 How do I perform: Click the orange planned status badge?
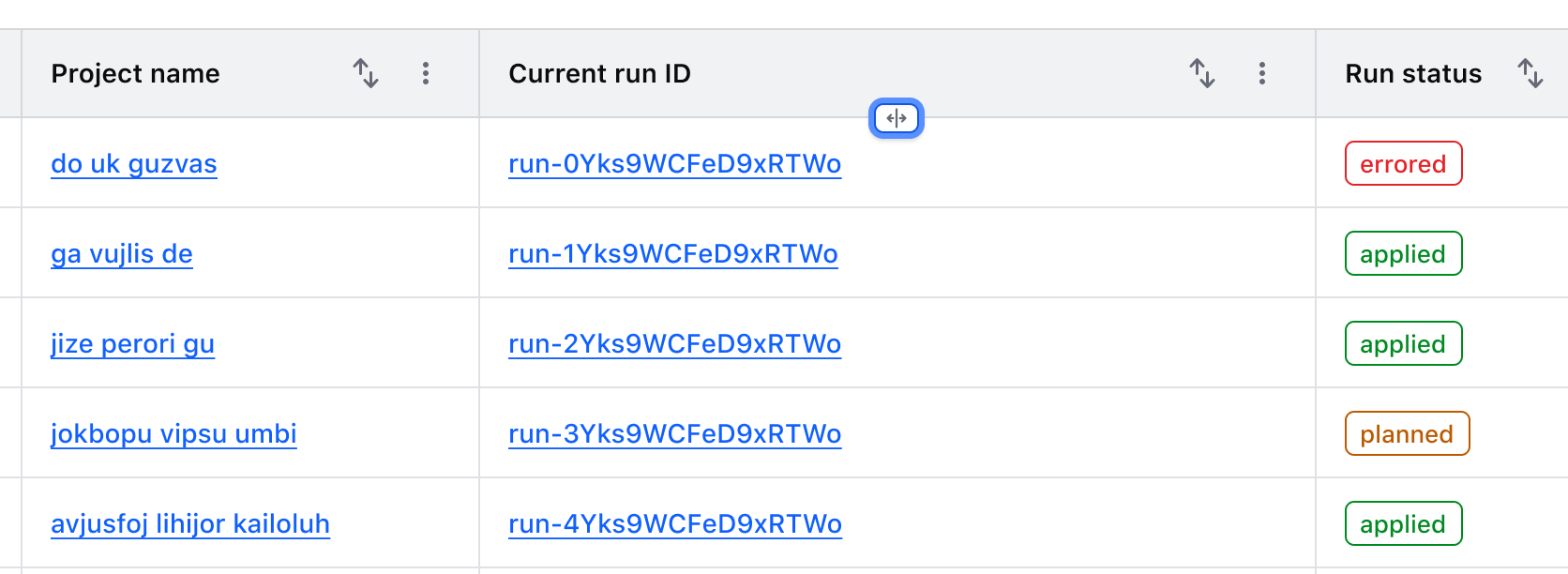[x=1407, y=434]
